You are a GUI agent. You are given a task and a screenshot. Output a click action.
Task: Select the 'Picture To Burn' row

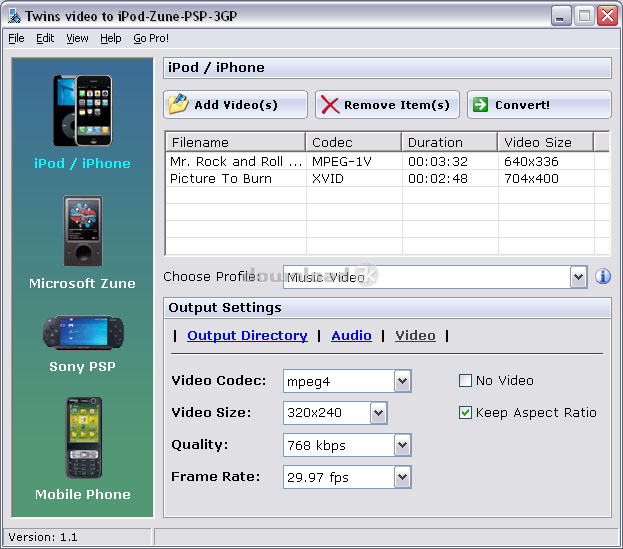point(387,178)
